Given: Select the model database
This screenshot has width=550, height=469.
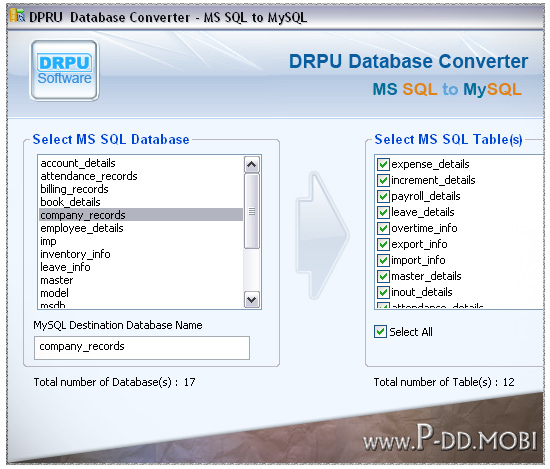Looking at the screenshot, I should click(x=141, y=293).
